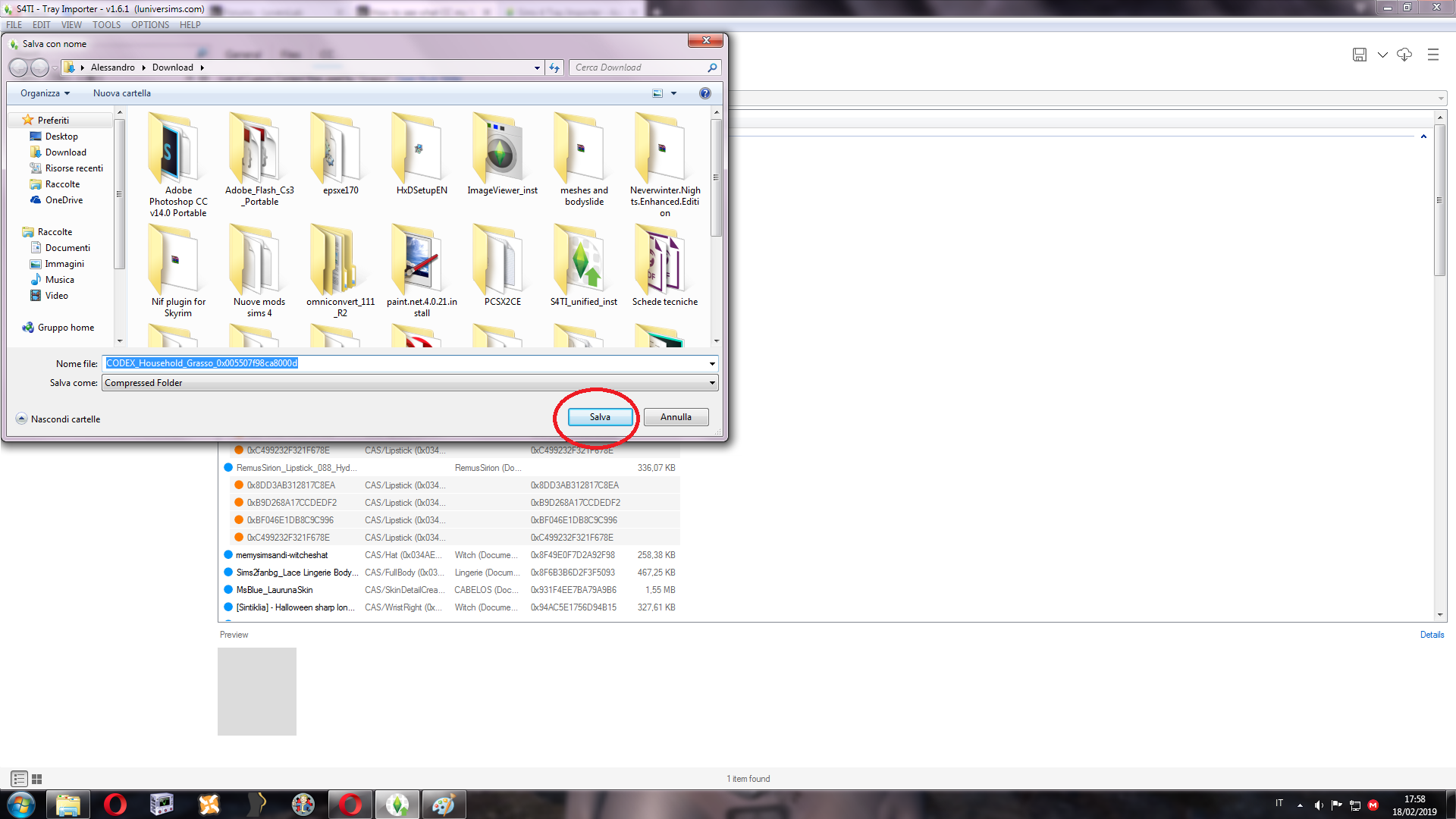Click the back navigation arrow in Salva dialog
Viewport: 1456px width, 819px height.
point(19,67)
